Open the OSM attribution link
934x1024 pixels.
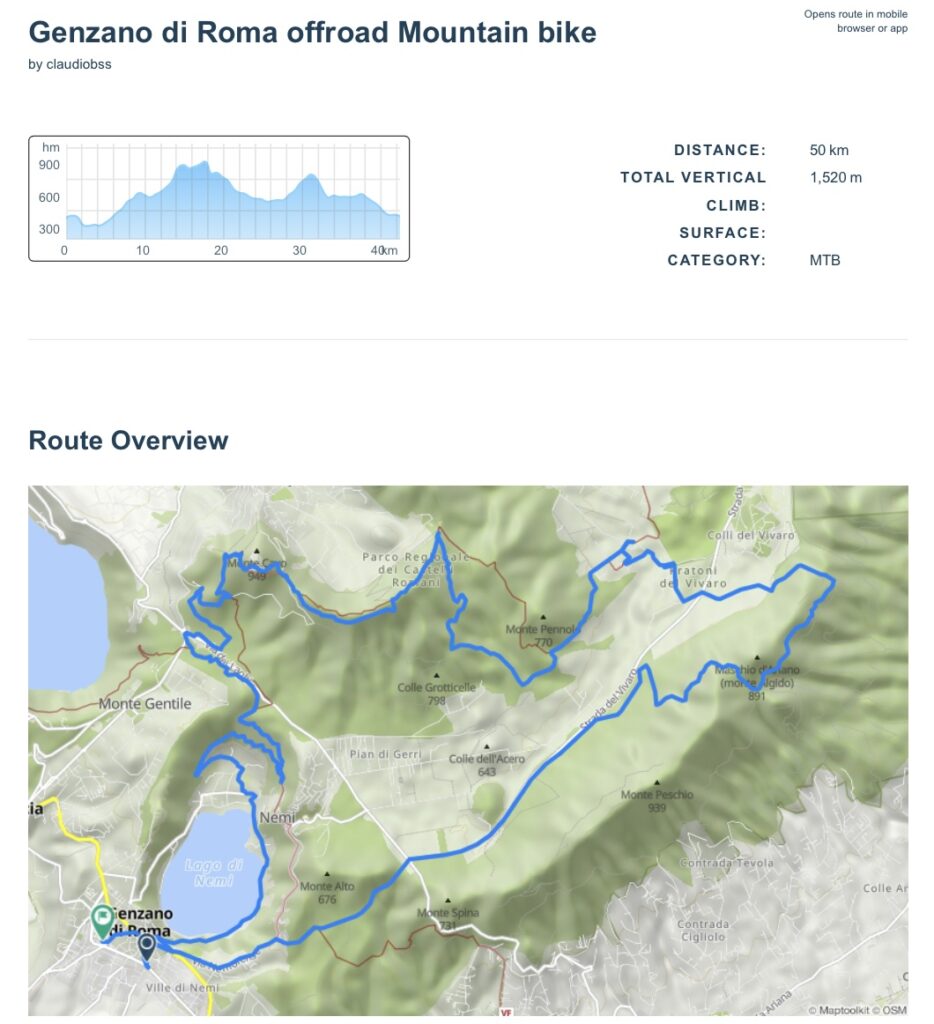pos(894,1010)
